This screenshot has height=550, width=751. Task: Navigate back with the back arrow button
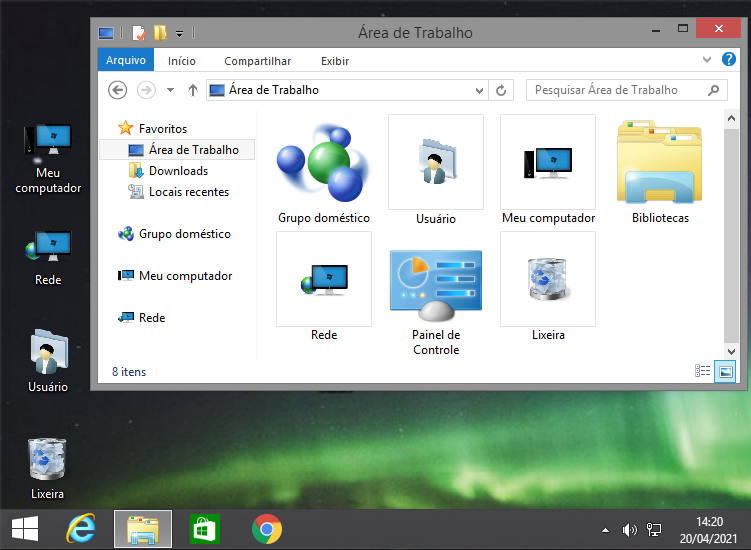[x=118, y=90]
